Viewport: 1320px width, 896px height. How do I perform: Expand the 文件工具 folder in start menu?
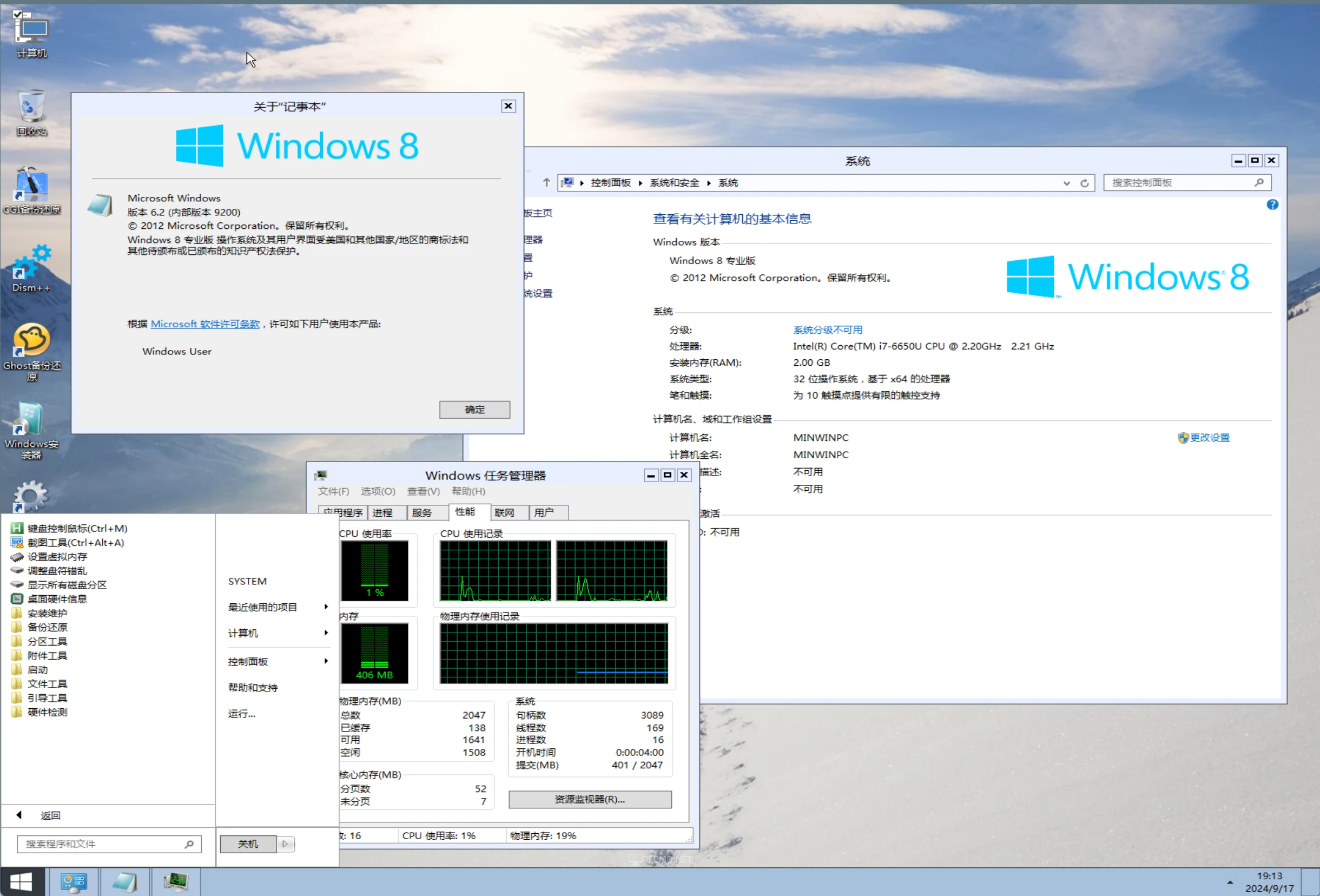pos(39,684)
